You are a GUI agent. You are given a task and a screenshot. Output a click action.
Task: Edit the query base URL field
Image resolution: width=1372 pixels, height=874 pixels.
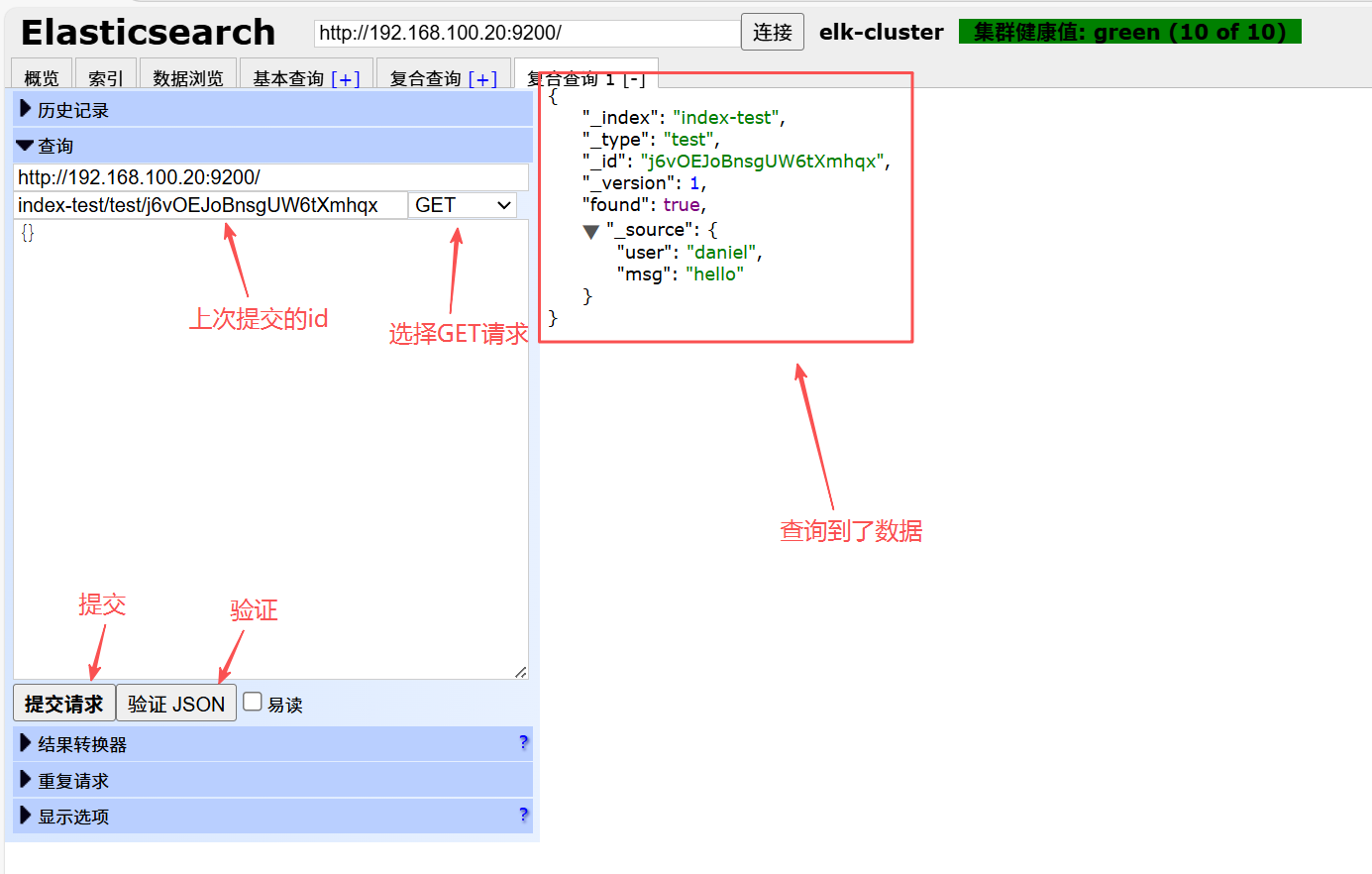tap(271, 177)
